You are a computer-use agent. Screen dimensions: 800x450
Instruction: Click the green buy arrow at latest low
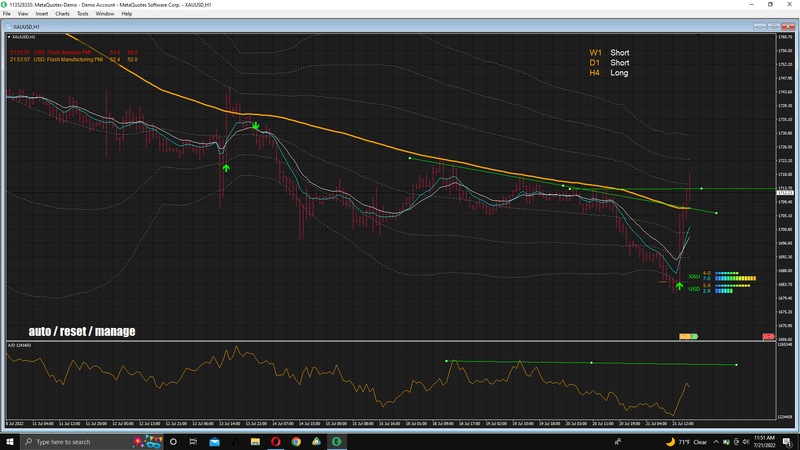pyautogui.click(x=680, y=286)
